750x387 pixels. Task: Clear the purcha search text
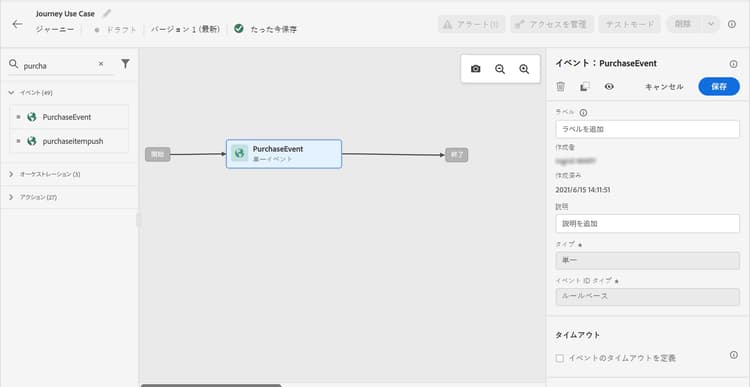point(101,64)
